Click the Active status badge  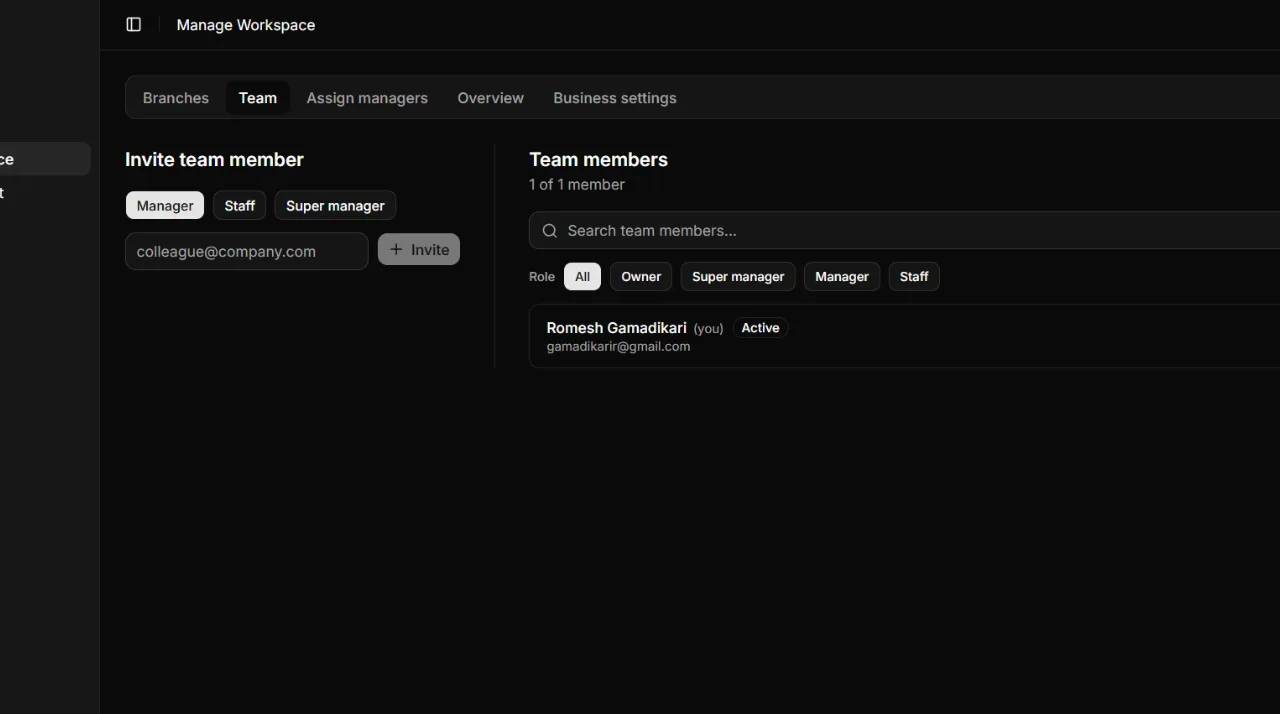click(761, 328)
